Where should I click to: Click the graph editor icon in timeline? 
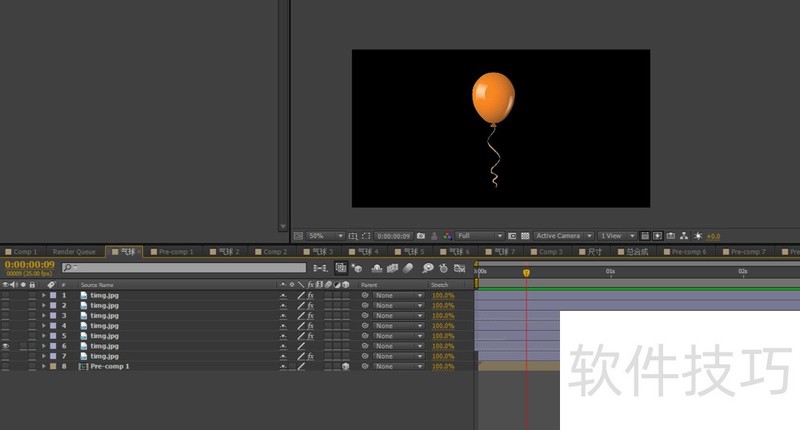click(460, 268)
